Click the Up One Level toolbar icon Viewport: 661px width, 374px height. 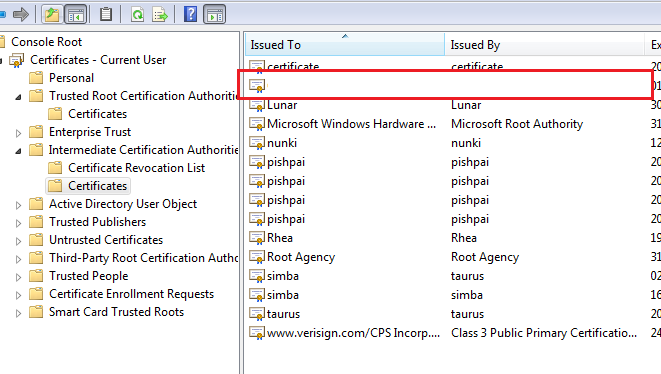pyautogui.click(x=52, y=14)
